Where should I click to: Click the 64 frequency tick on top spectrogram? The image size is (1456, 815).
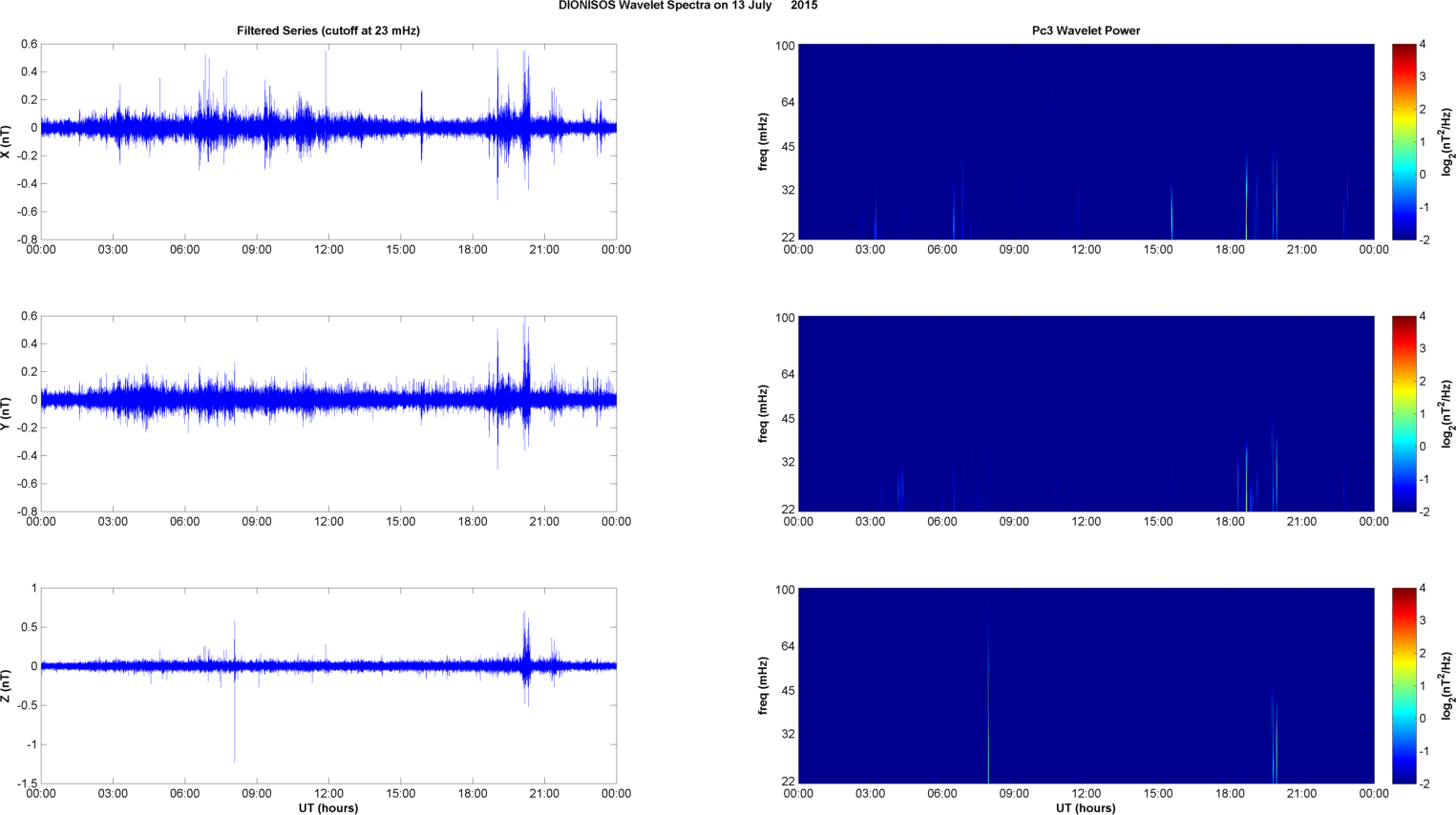point(787,102)
